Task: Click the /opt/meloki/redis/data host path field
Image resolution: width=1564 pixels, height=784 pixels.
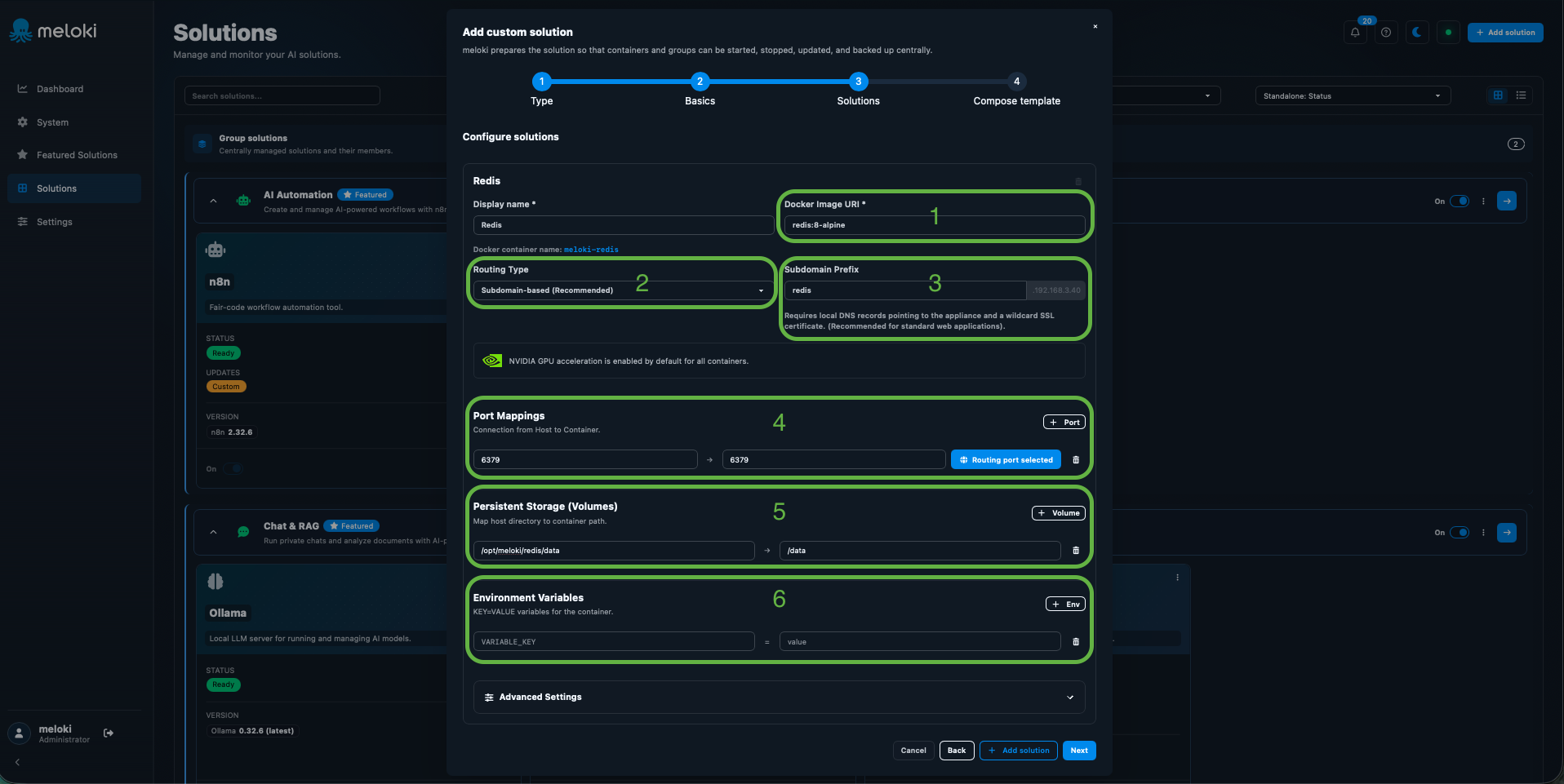Action: point(614,551)
